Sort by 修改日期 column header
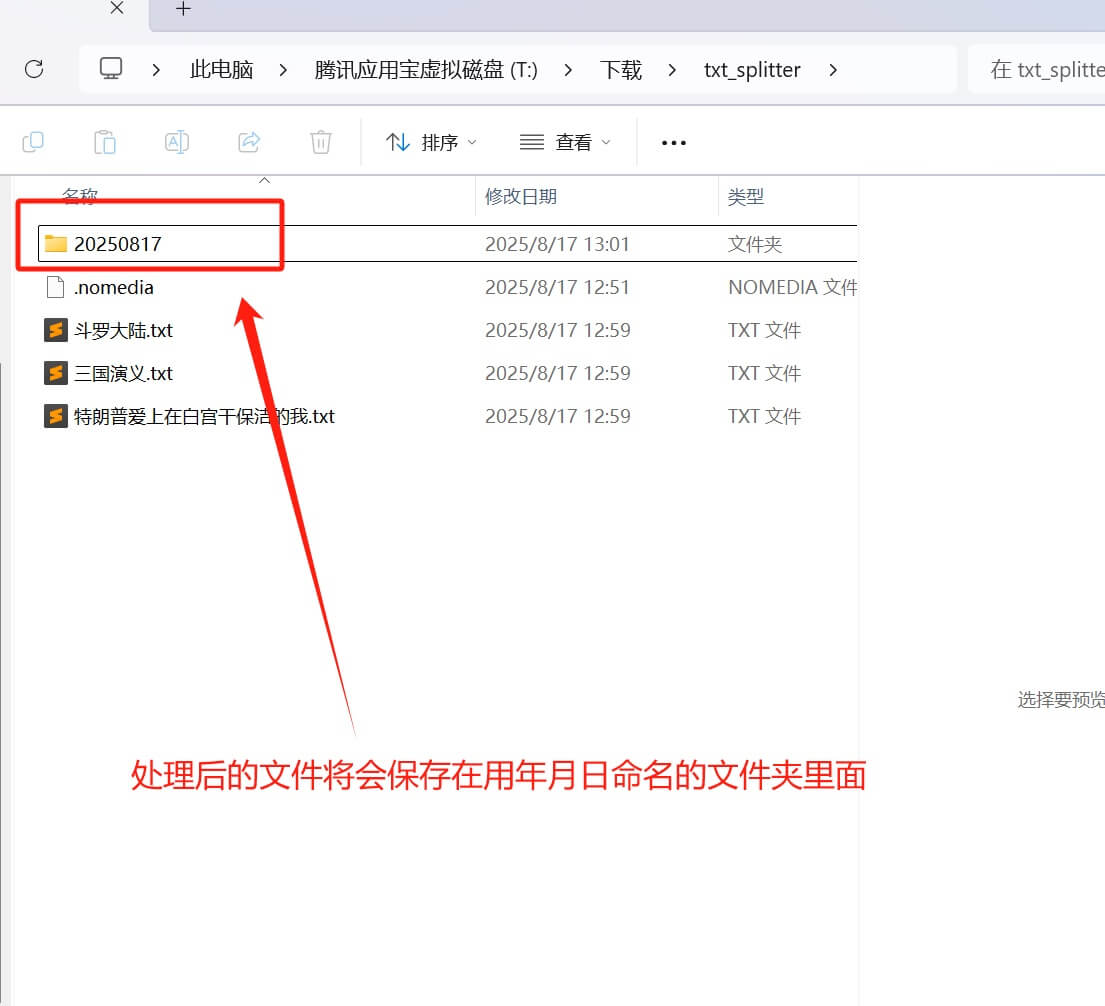This screenshot has height=1006, width=1105. [x=521, y=197]
